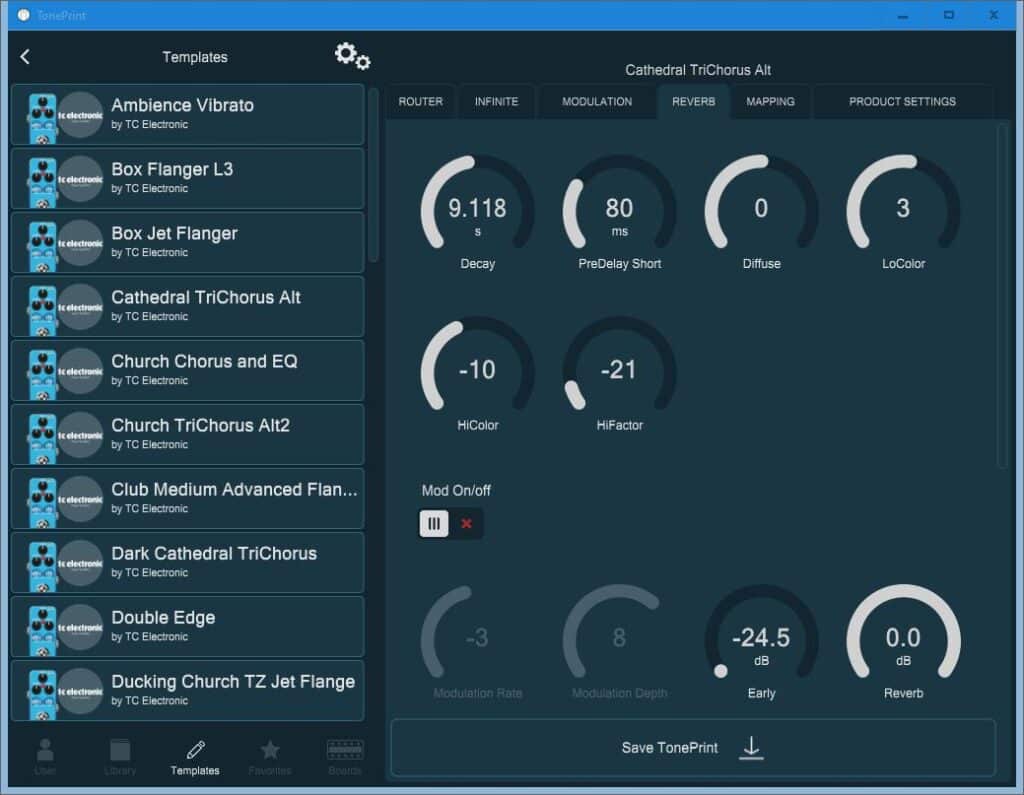Select the Church TriChorus Alt2 template name
The width and height of the screenshot is (1024, 795).
tap(200, 425)
